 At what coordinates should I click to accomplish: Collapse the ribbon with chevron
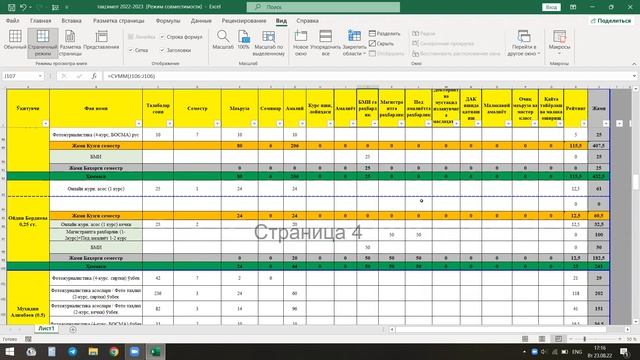click(634, 64)
